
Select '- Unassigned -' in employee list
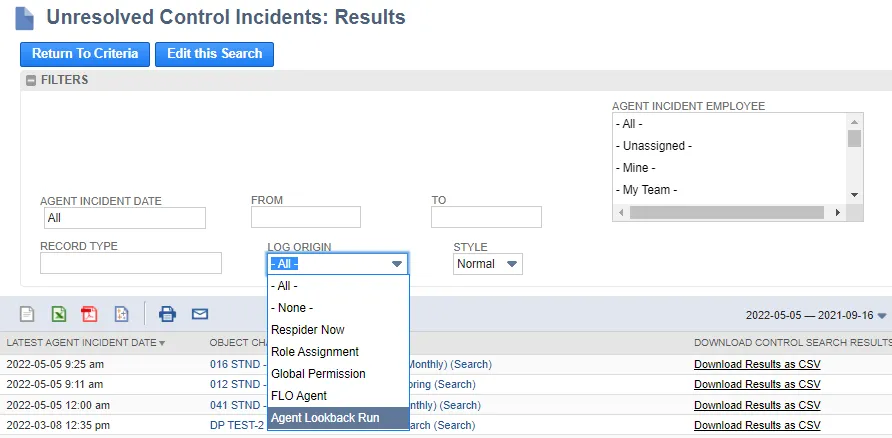coord(730,146)
